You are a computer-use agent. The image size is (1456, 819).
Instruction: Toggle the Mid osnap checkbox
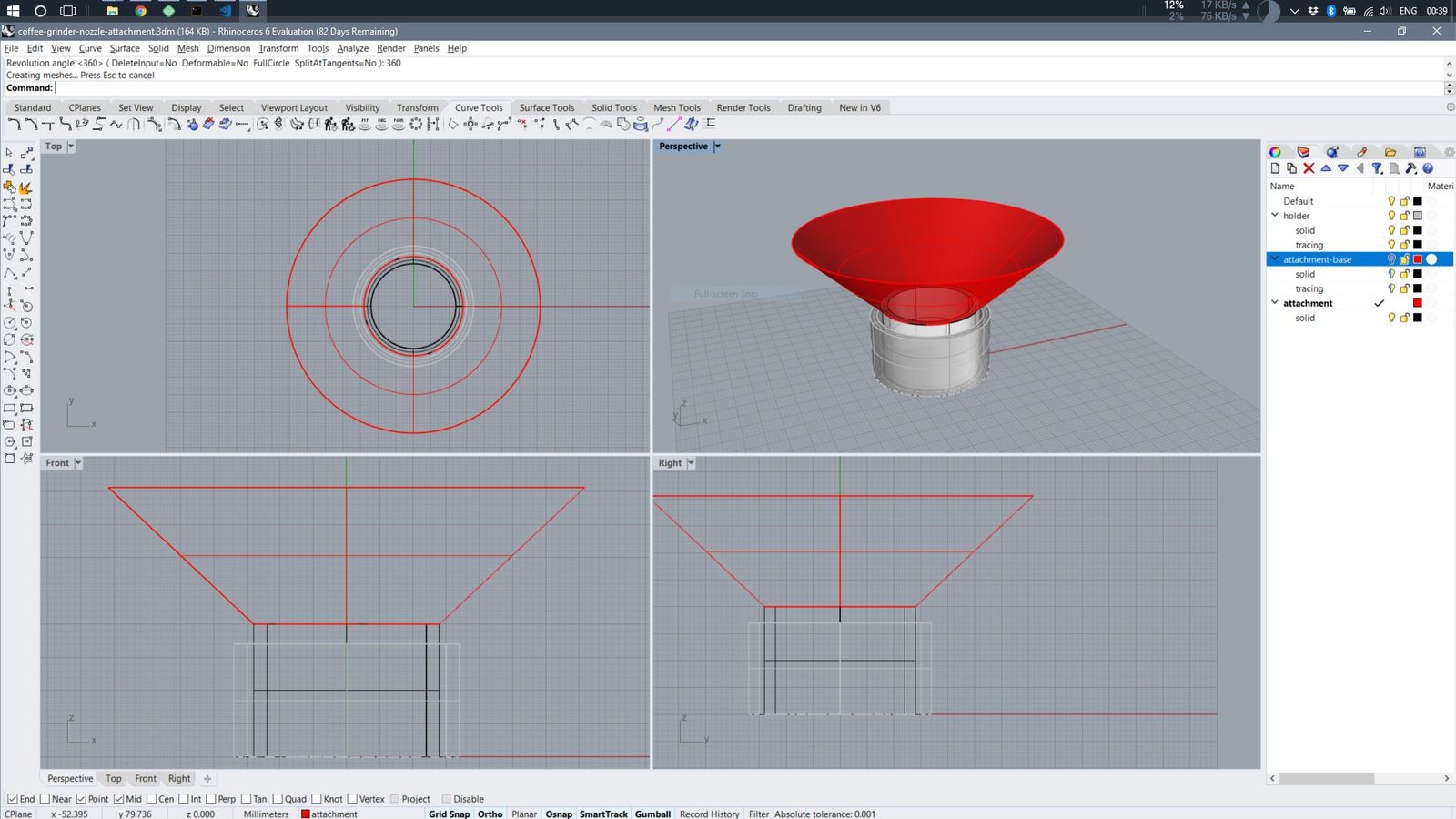tap(118, 799)
